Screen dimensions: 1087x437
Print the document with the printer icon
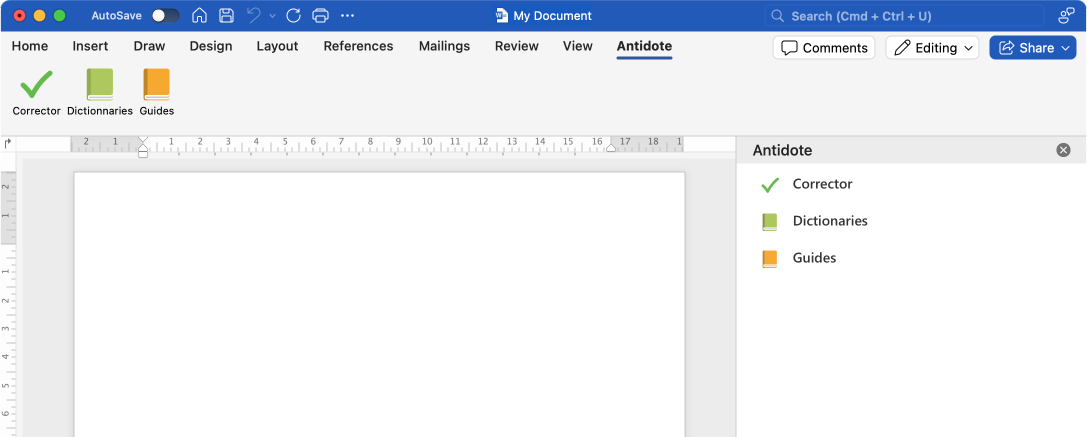320,16
